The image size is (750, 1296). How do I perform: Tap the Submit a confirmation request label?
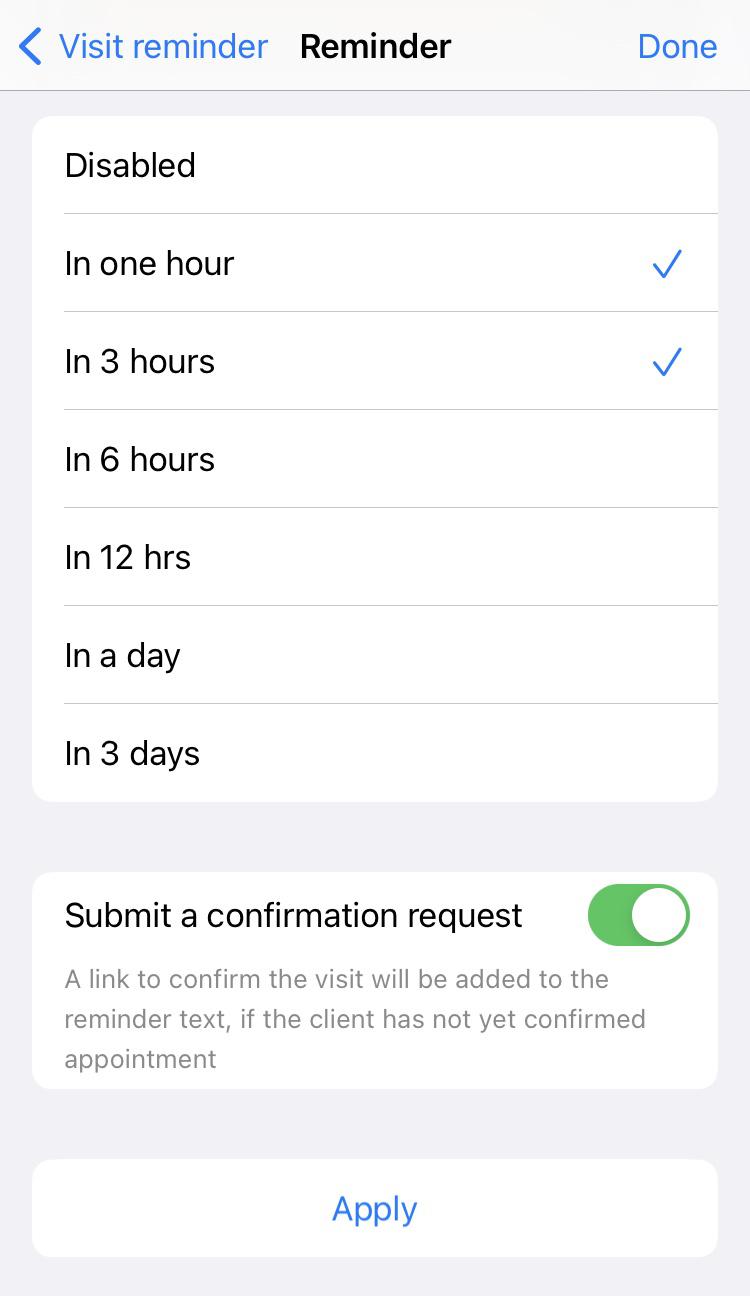(293, 915)
